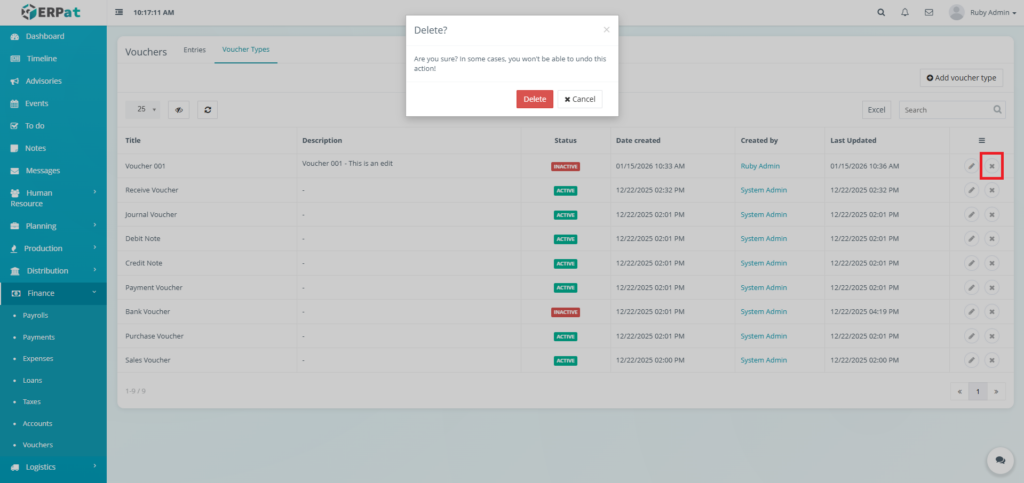This screenshot has height=483, width=1024.
Task: Open the mail envelope icon in header
Action: coord(929,13)
